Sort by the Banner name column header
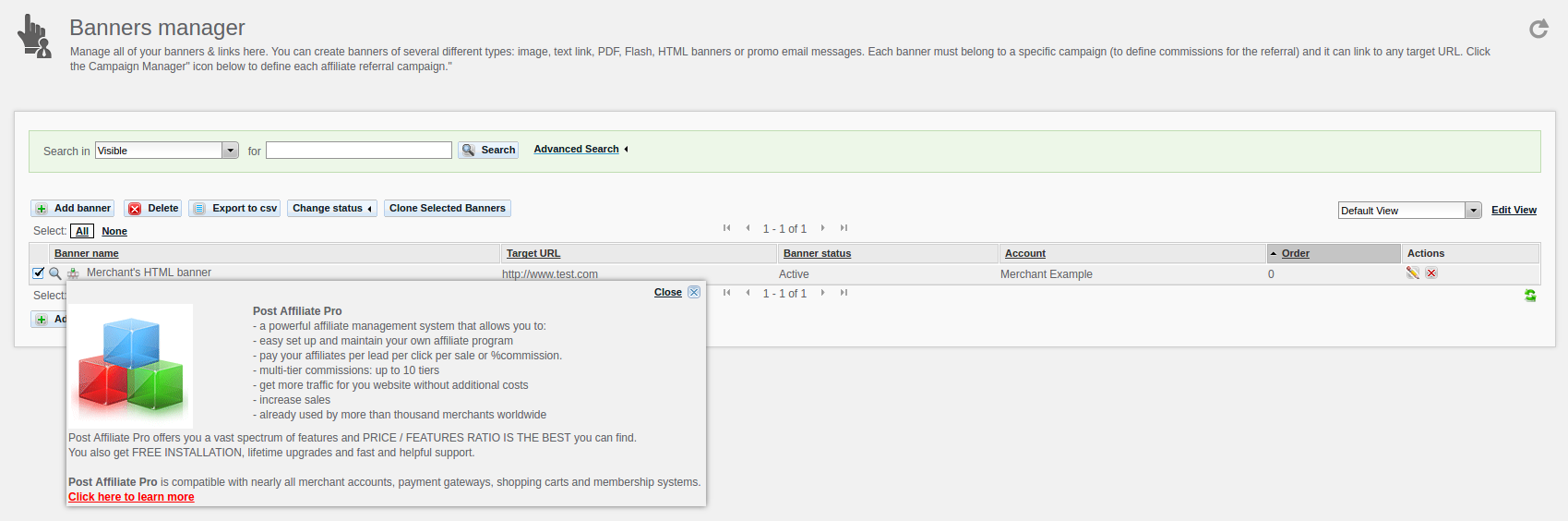 pos(87,253)
